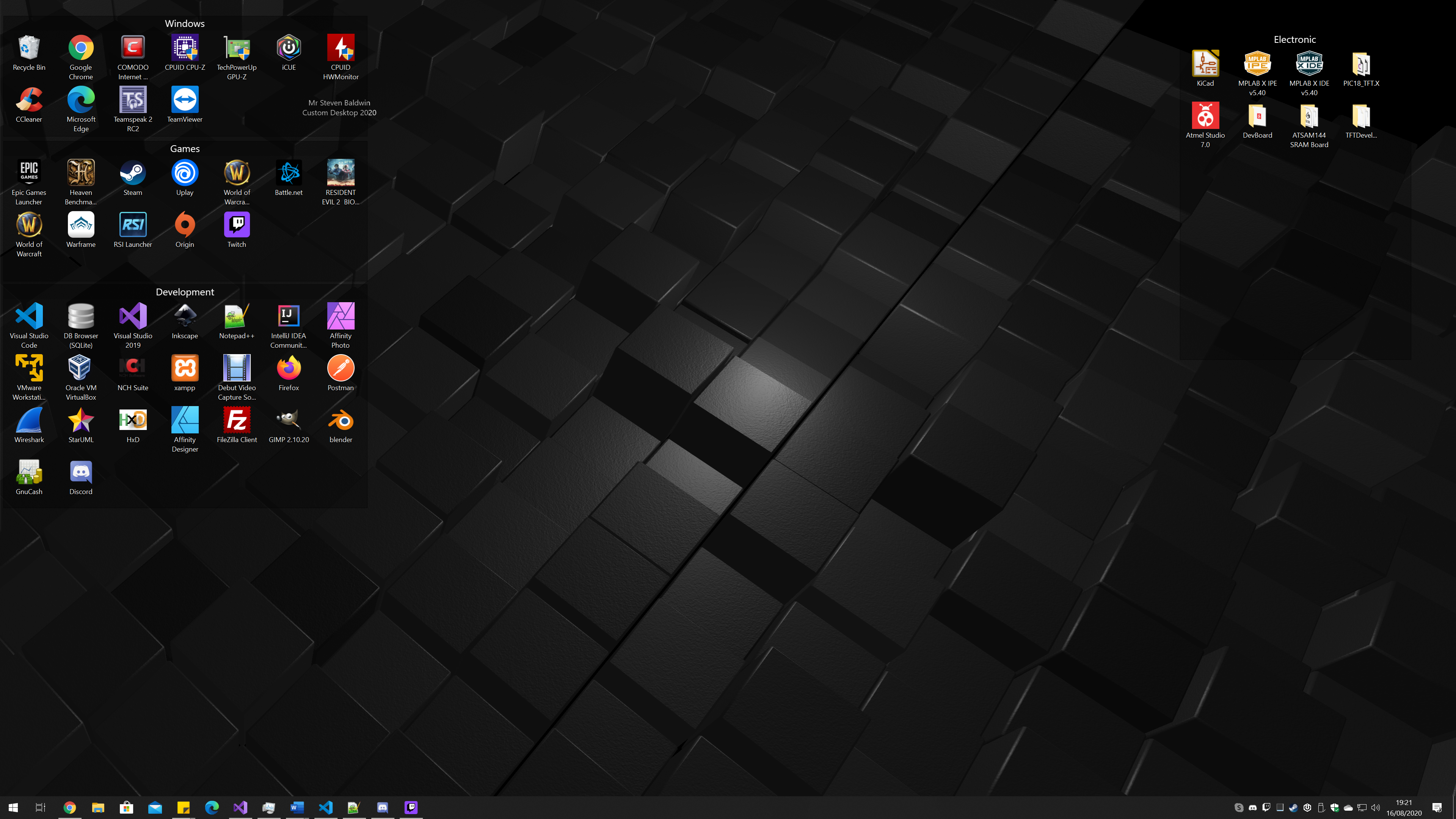Open the Action Center notifications icon
1456x819 pixels.
point(1437,808)
